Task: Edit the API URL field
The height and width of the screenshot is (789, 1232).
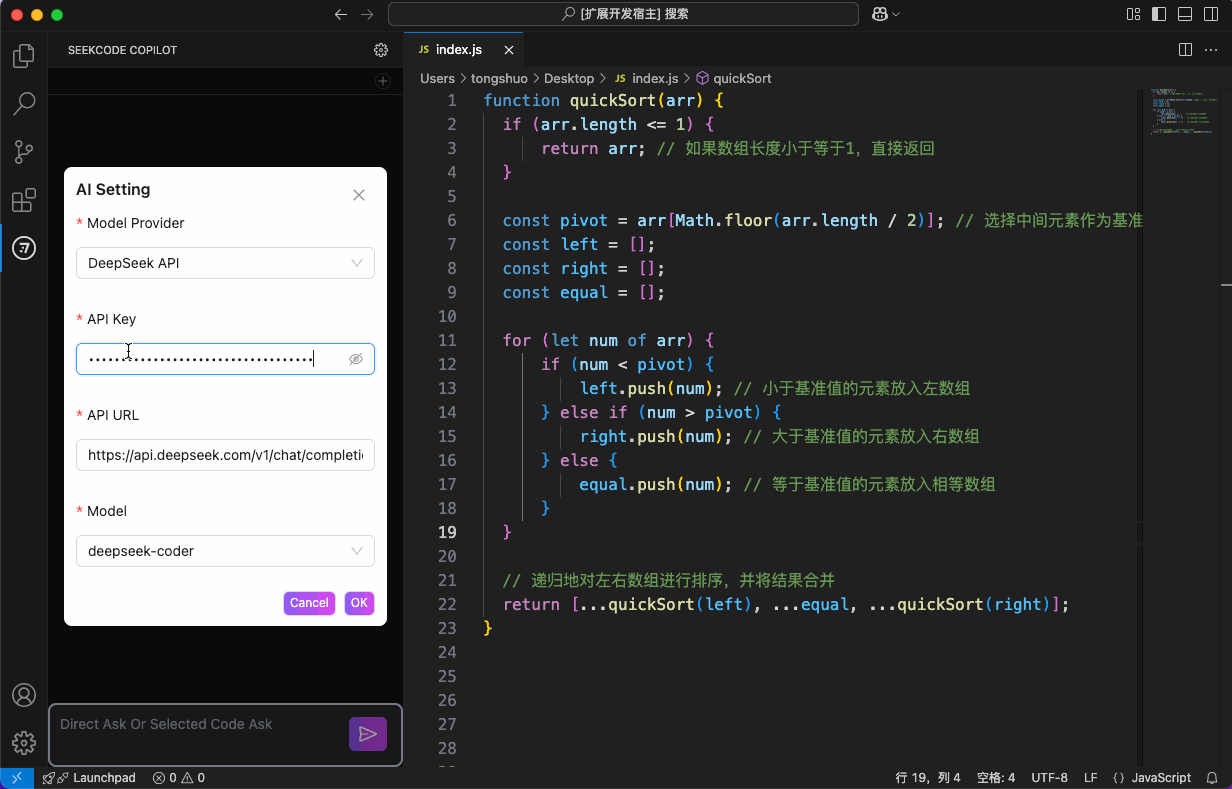Action: tap(225, 455)
